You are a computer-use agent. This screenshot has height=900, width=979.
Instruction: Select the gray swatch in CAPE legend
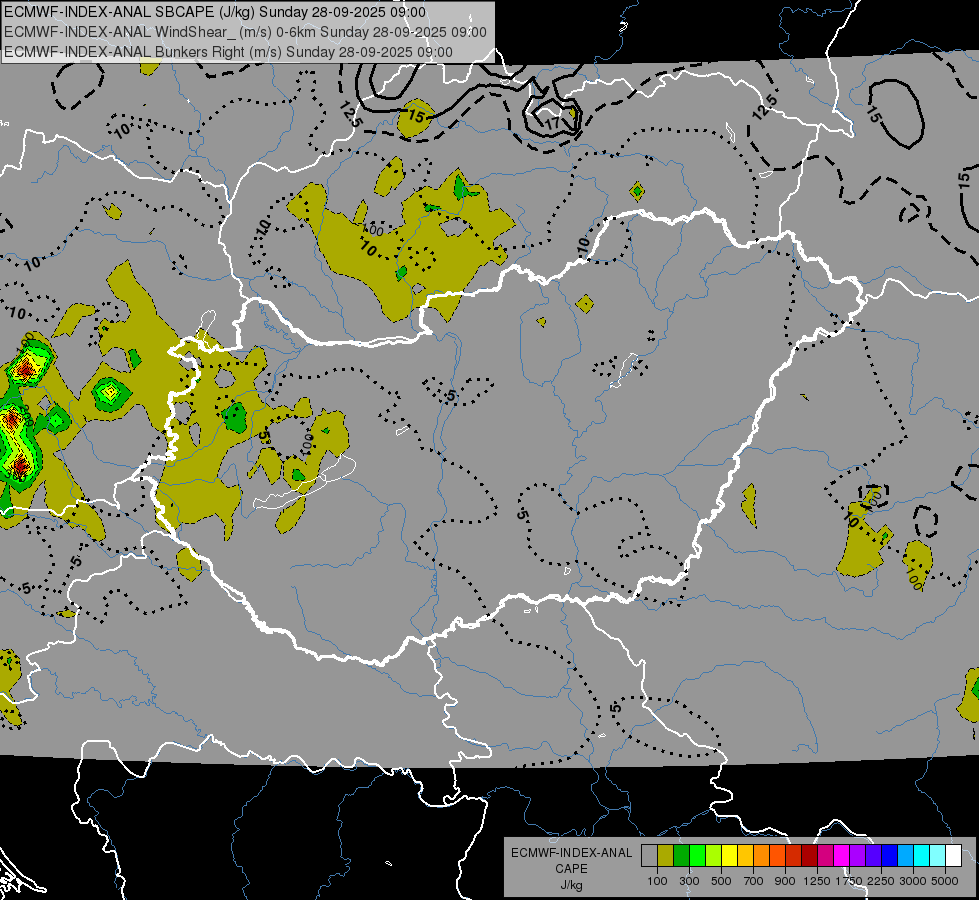tap(649, 855)
